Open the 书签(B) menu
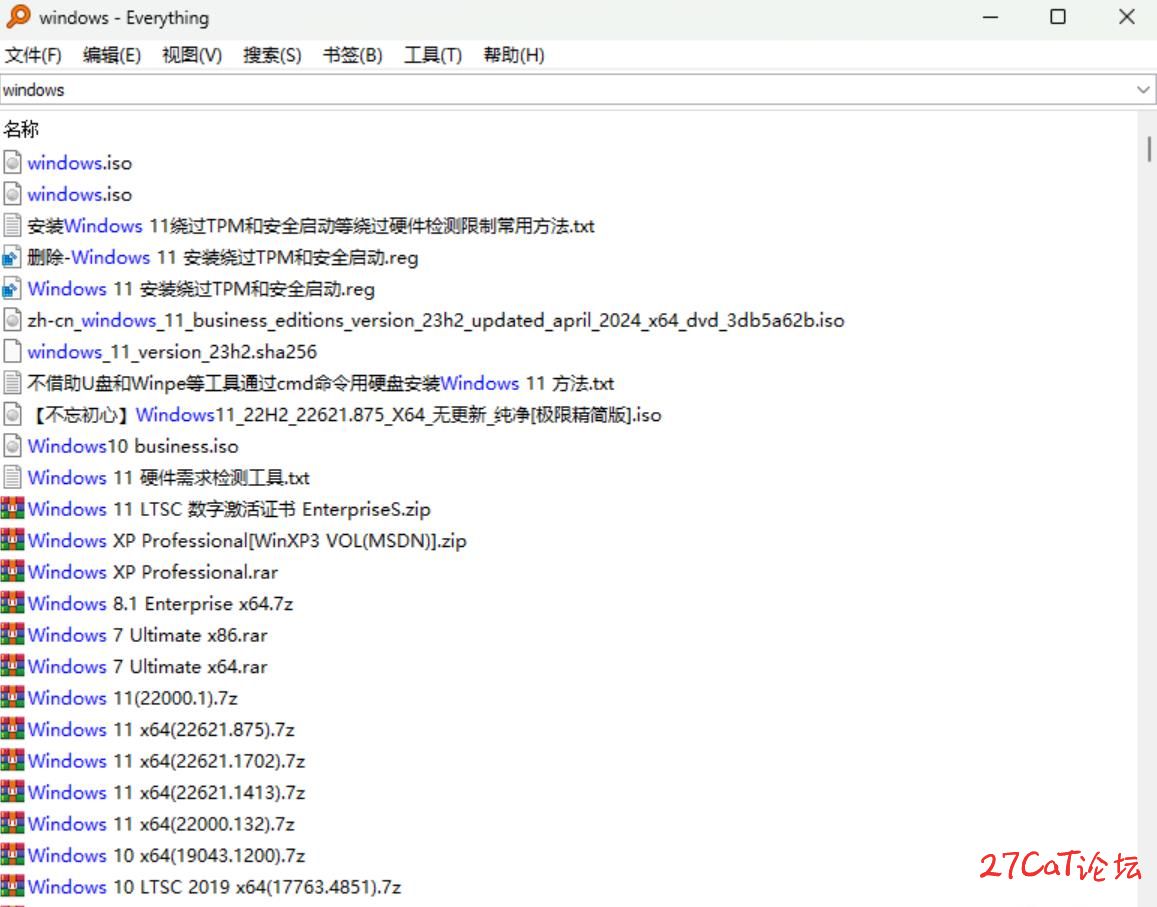This screenshot has width=1157, height=907. tap(353, 55)
